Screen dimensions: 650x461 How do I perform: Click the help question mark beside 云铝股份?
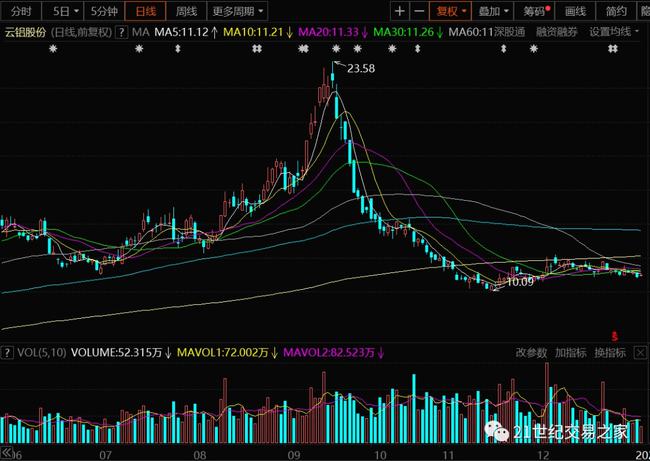(x=121, y=32)
